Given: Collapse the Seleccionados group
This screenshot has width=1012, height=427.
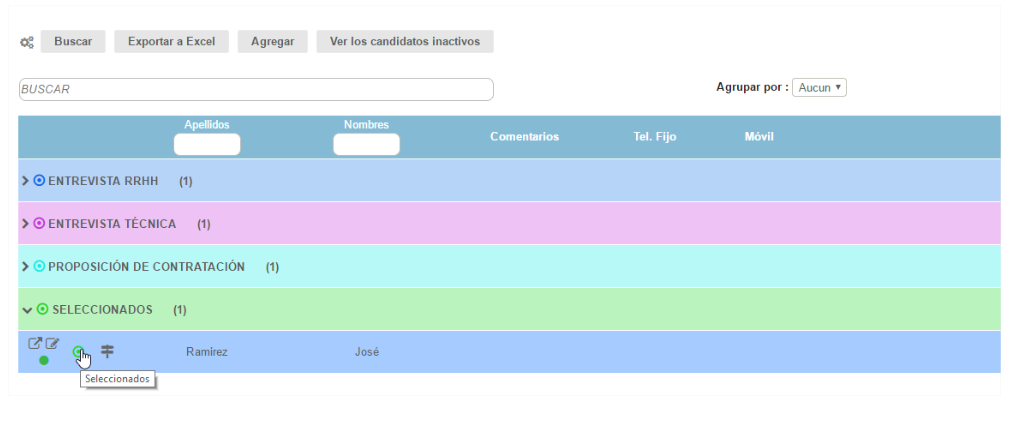Looking at the screenshot, I should (27, 310).
